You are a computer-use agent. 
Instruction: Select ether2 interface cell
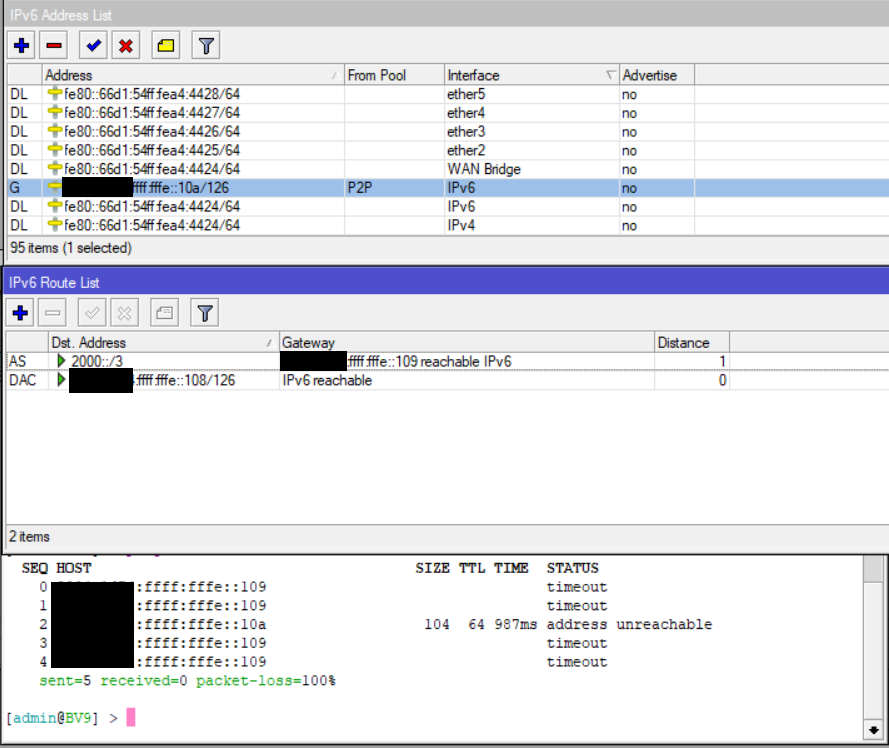click(531, 150)
